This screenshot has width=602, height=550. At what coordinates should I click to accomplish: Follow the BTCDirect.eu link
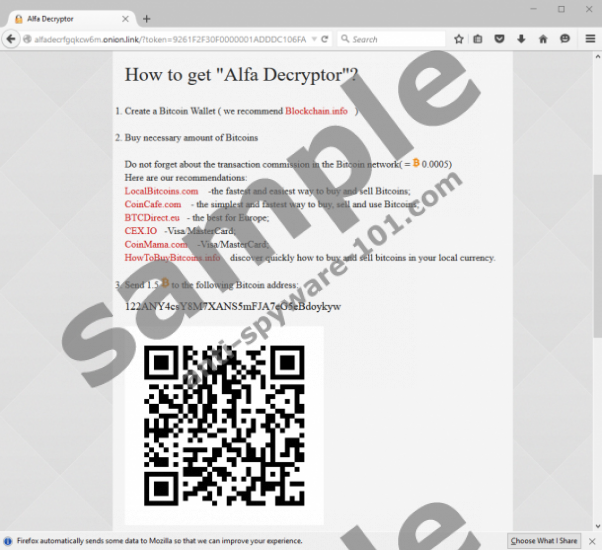pos(152,217)
